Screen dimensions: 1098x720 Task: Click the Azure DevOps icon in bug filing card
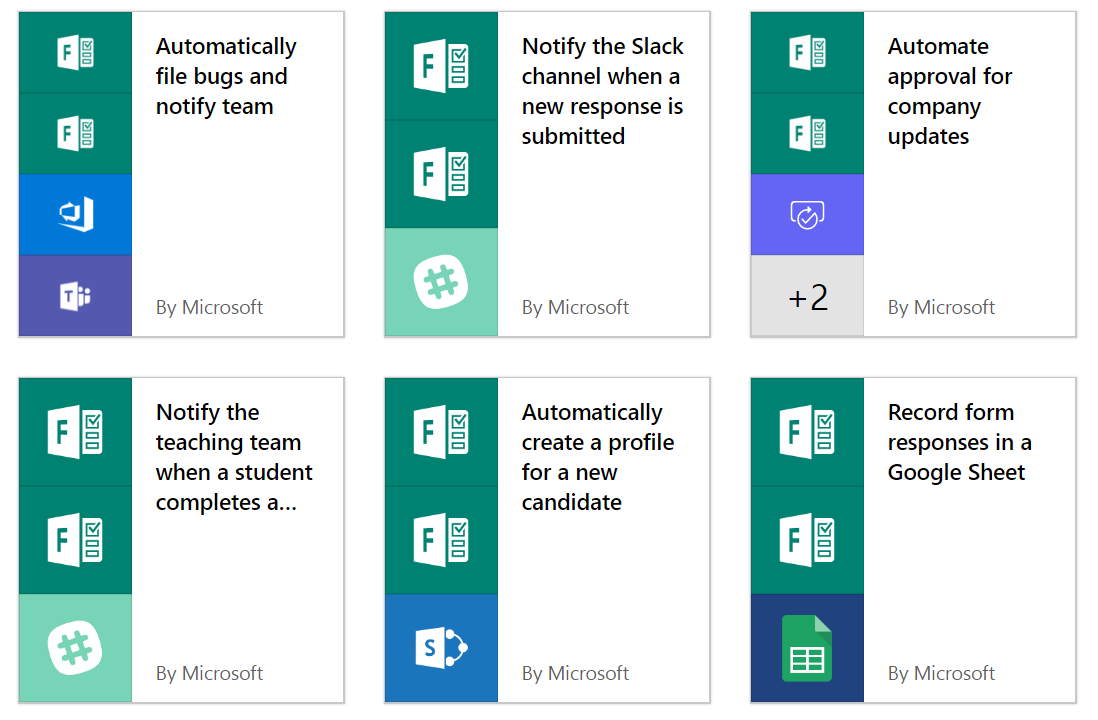[x=75, y=214]
